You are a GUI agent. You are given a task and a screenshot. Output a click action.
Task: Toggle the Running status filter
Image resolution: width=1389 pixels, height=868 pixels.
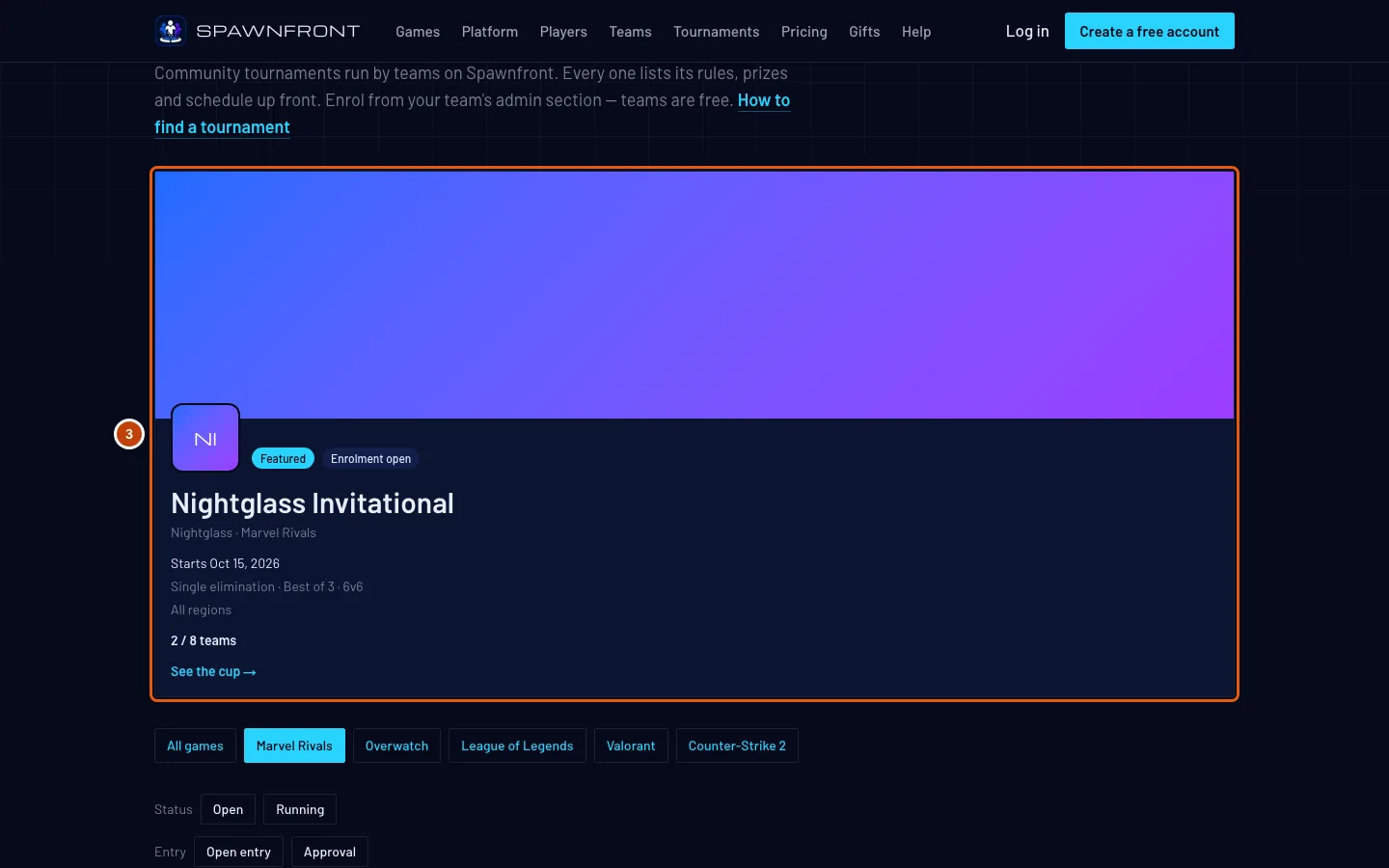point(300,809)
